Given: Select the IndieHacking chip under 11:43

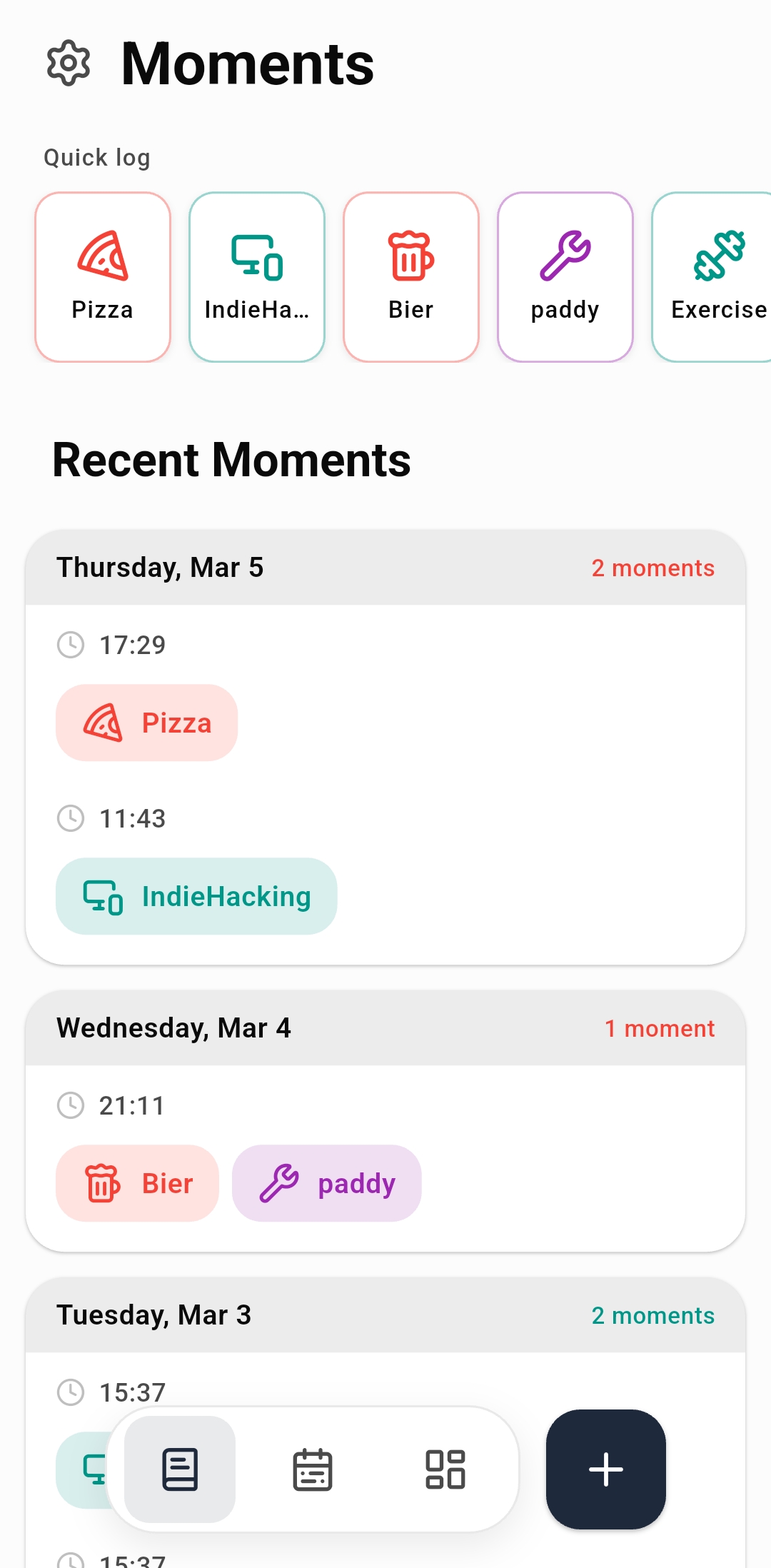Looking at the screenshot, I should coord(196,896).
